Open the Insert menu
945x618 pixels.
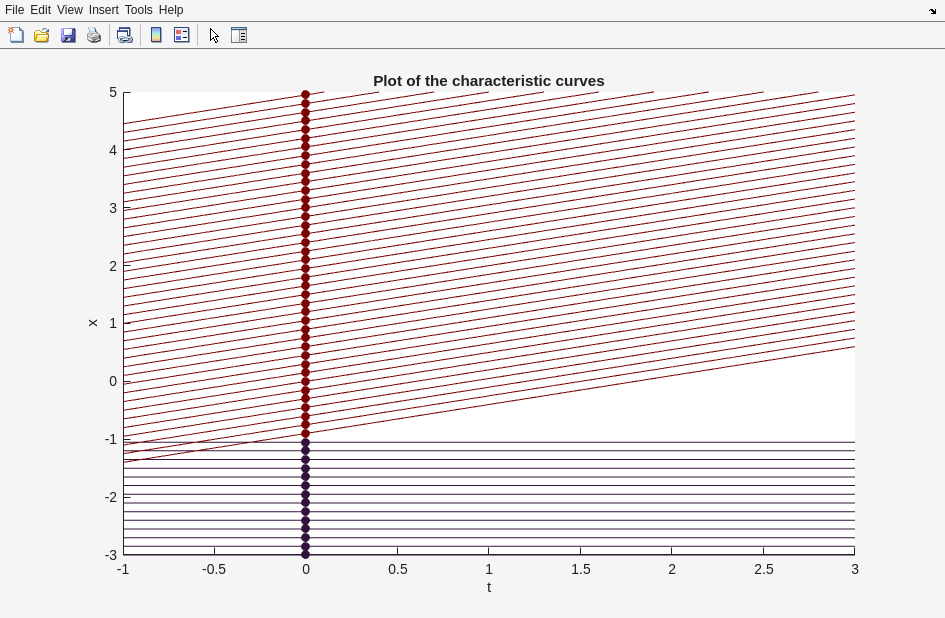103,10
